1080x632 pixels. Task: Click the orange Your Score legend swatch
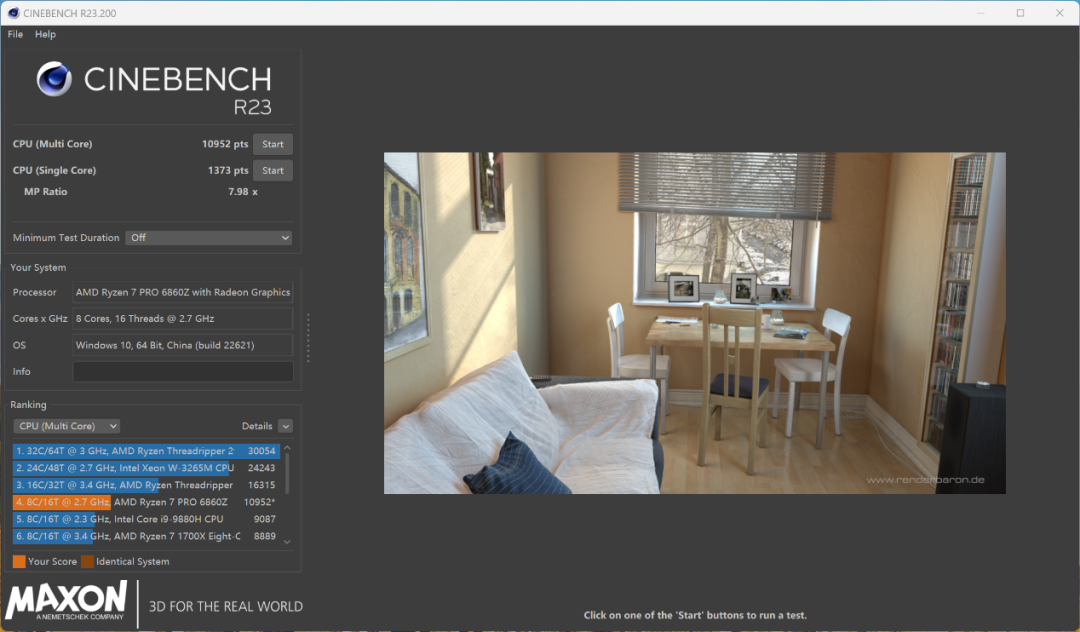19,562
